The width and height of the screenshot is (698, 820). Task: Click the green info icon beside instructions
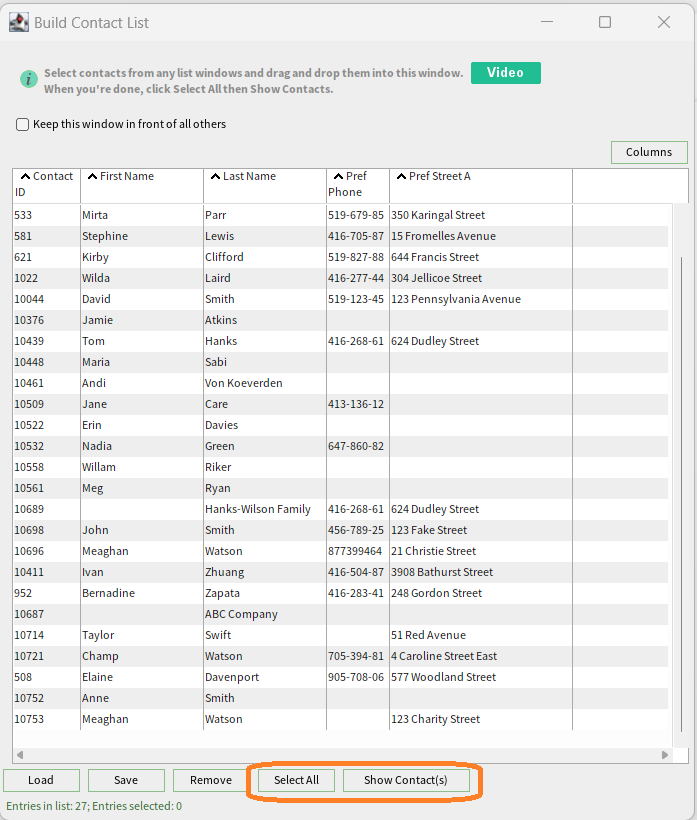pyautogui.click(x=29, y=79)
